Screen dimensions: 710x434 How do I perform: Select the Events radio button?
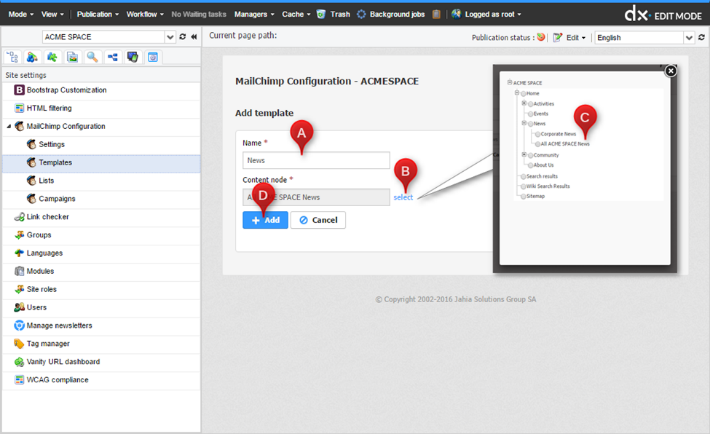[x=531, y=114]
